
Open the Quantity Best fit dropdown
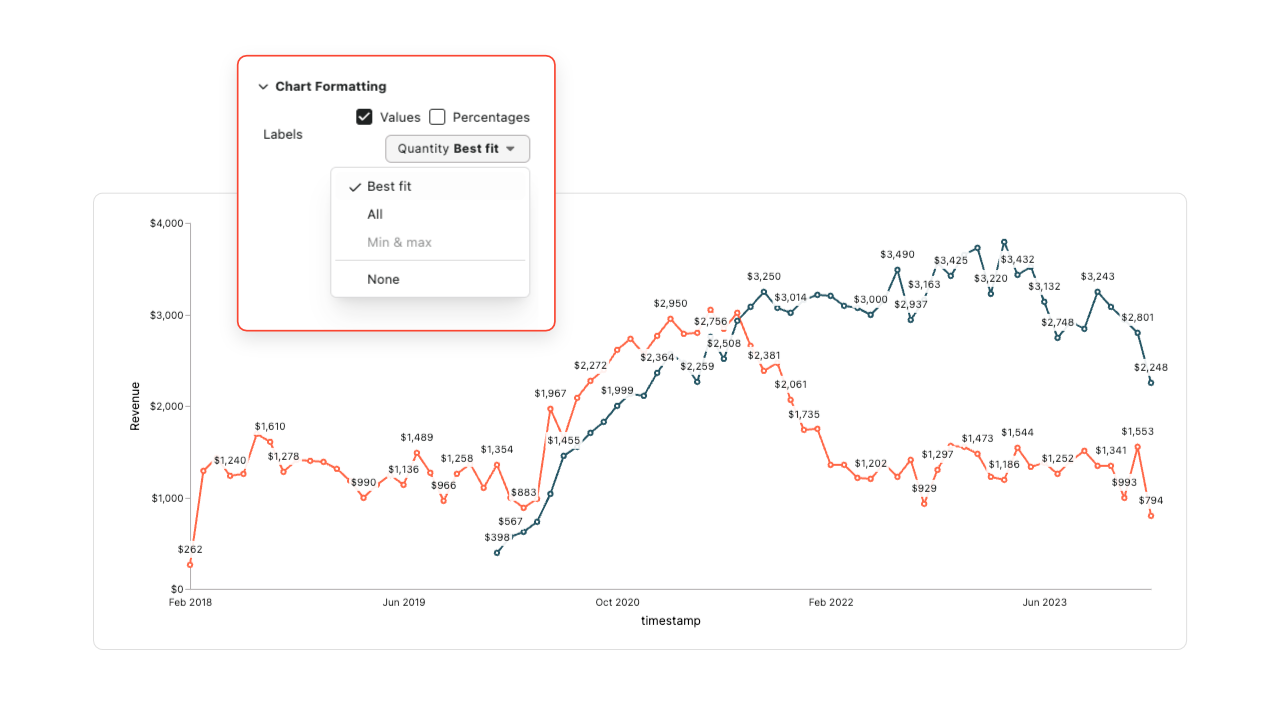point(457,149)
